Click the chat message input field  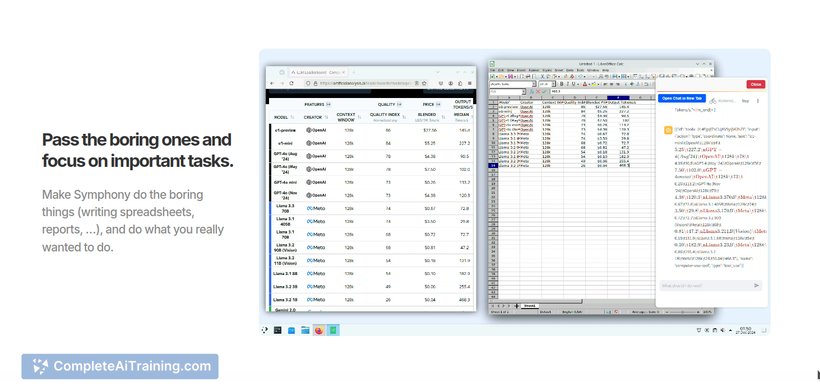point(705,286)
